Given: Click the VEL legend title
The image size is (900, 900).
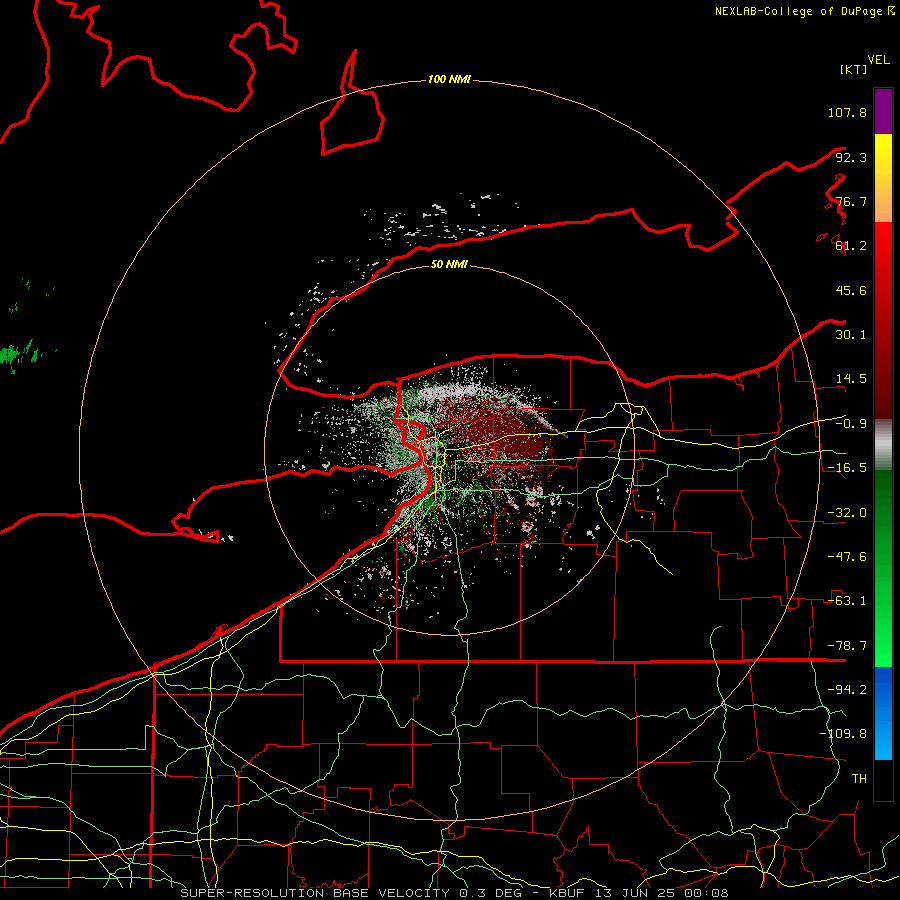Looking at the screenshot, I should [878, 60].
